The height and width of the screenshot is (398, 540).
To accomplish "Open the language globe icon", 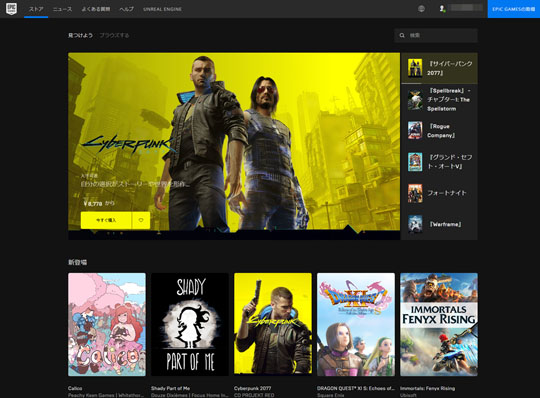I will coord(421,9).
